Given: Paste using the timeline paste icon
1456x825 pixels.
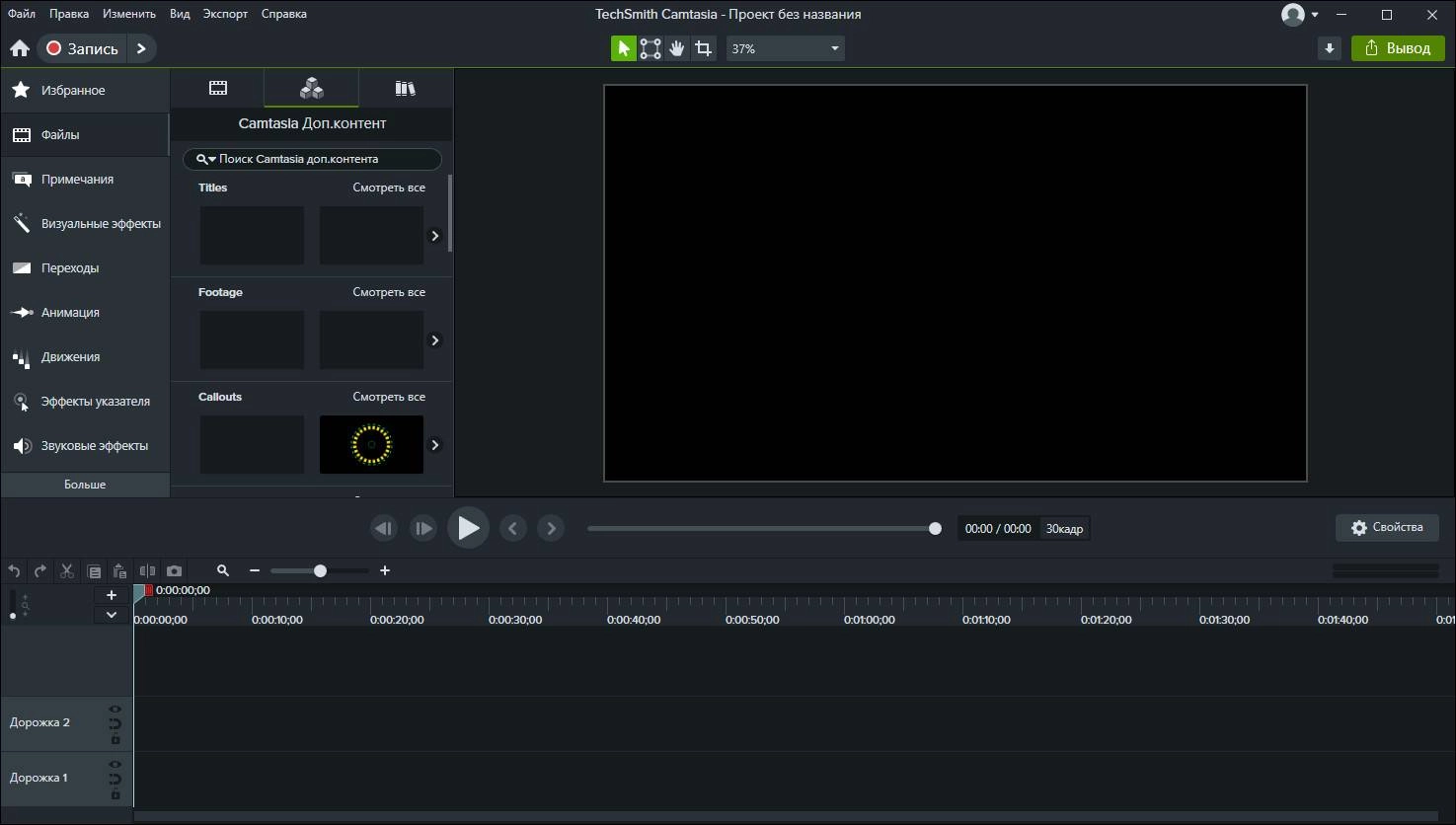Looking at the screenshot, I should [x=119, y=570].
